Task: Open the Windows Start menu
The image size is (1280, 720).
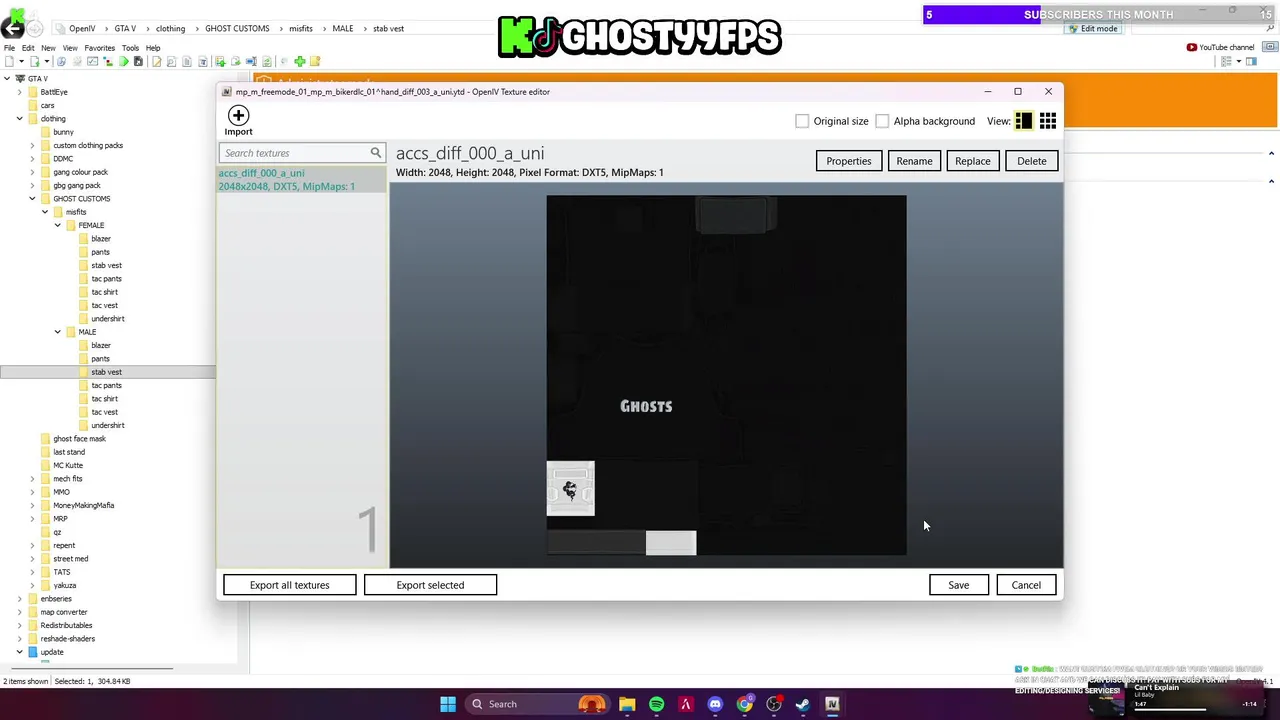Action: [x=448, y=704]
